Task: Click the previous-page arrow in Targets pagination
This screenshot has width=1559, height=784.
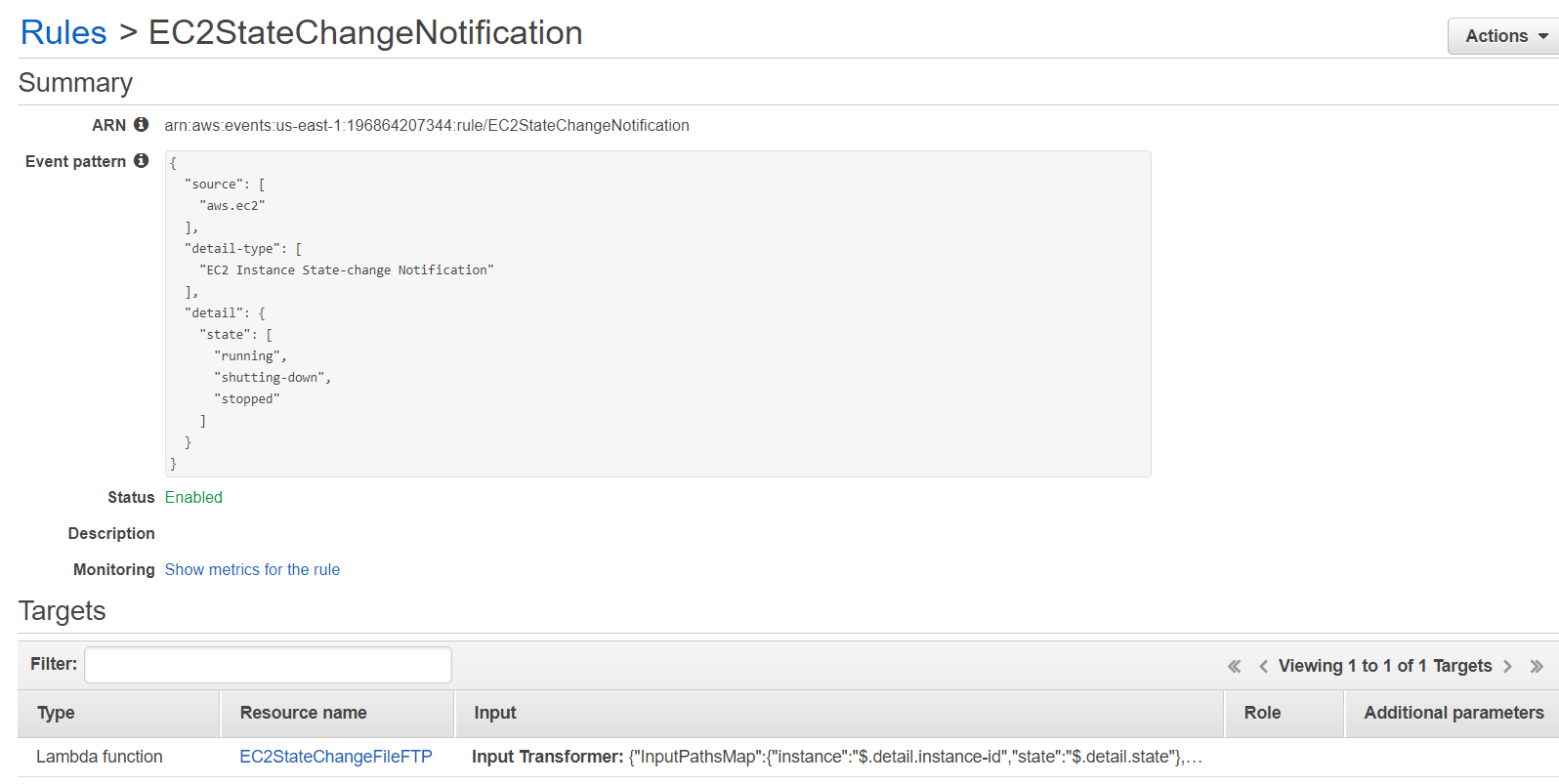Action: 1262,665
